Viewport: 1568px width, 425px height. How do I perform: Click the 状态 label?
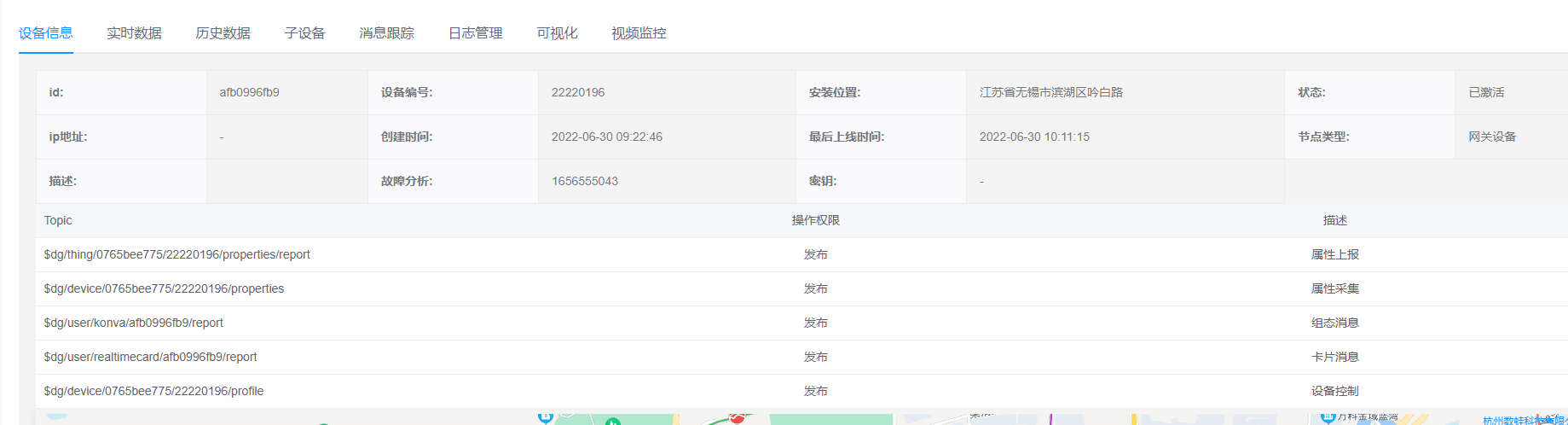click(x=1312, y=92)
